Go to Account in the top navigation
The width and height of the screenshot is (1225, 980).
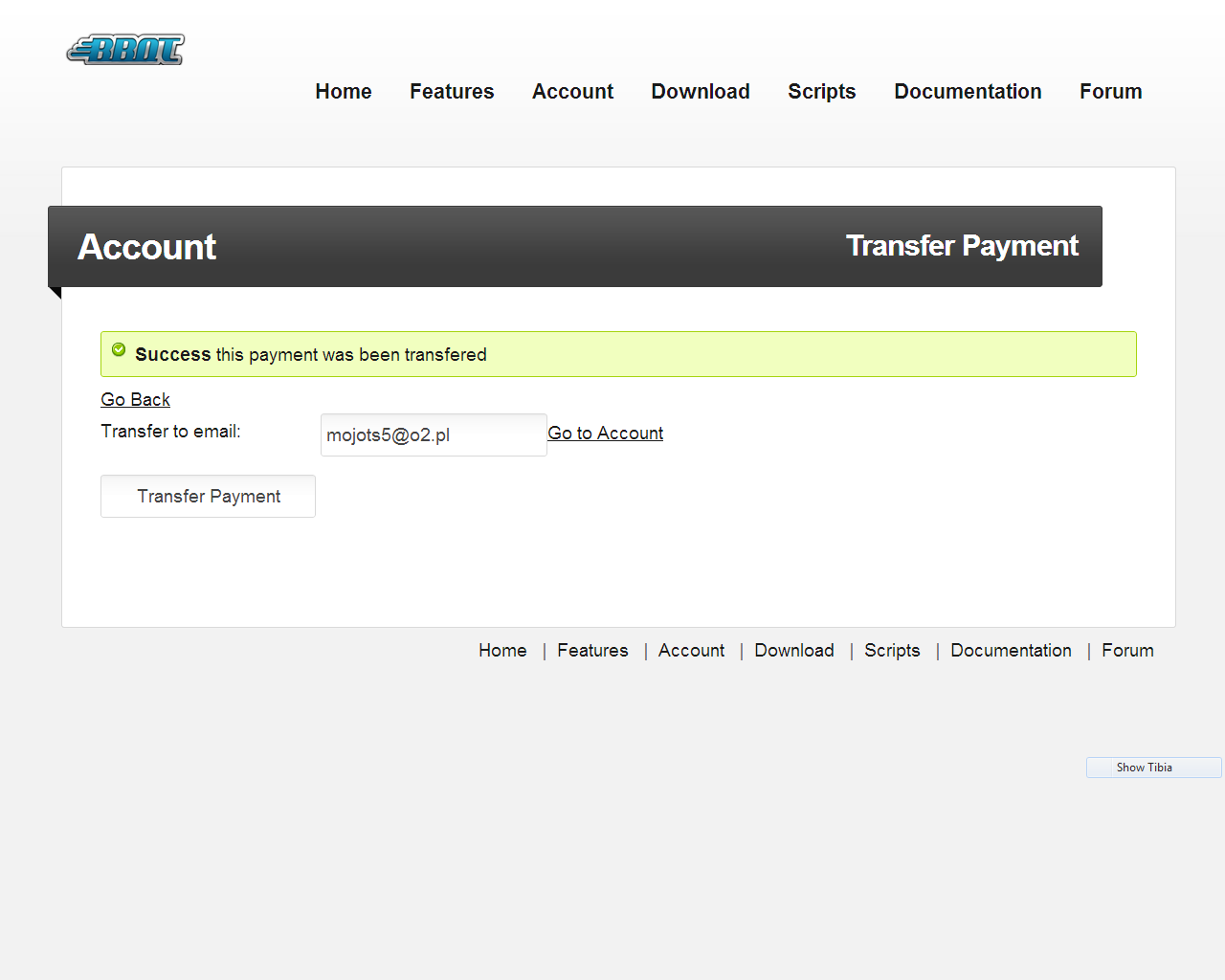(x=572, y=92)
